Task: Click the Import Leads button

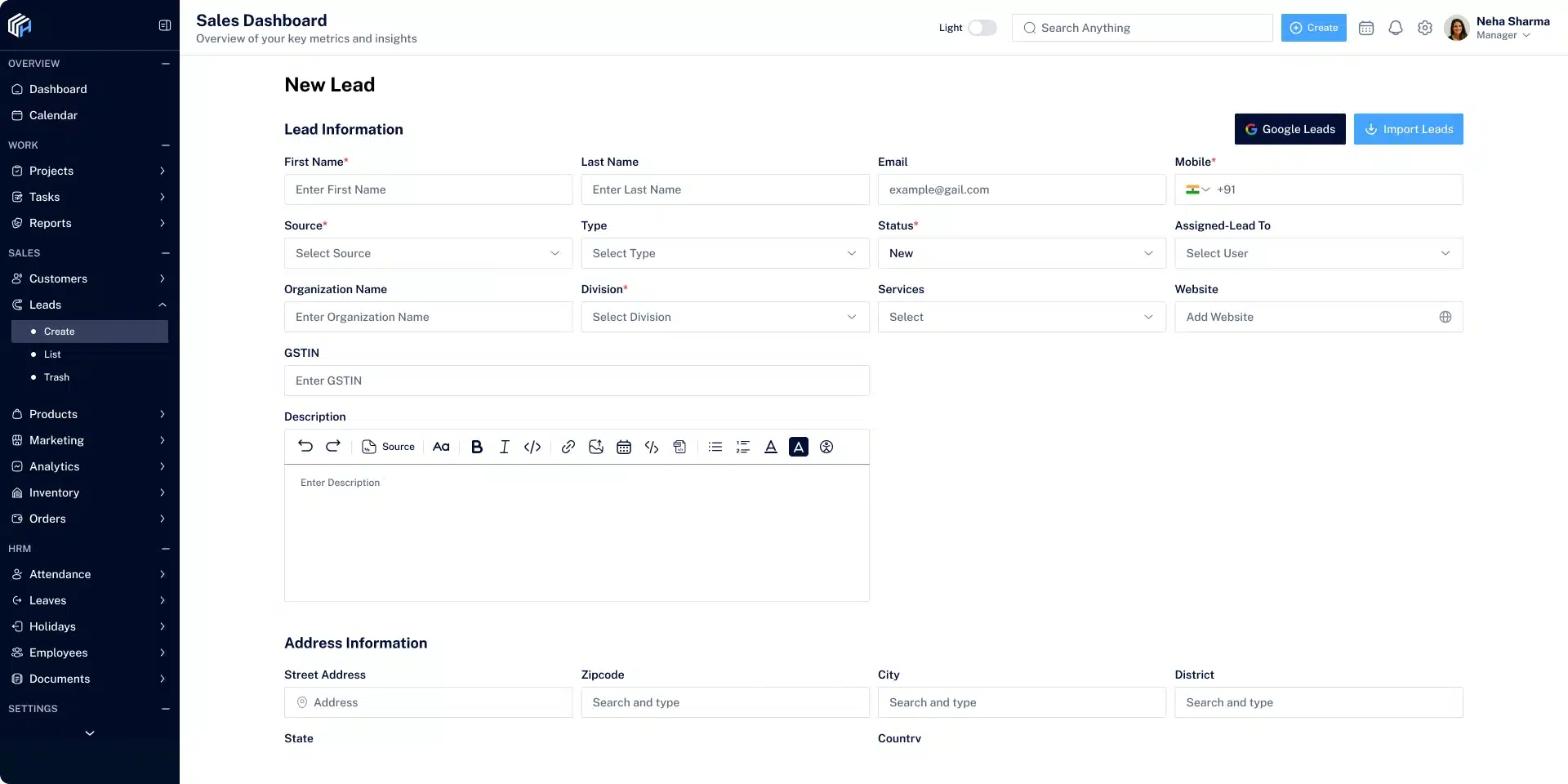Action: pyautogui.click(x=1409, y=129)
